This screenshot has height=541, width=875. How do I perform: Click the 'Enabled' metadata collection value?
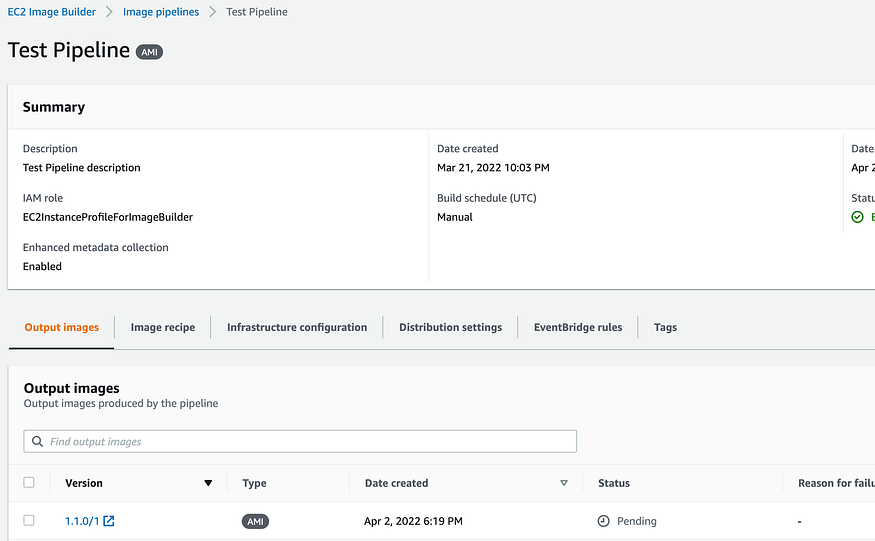pyautogui.click(x=42, y=266)
